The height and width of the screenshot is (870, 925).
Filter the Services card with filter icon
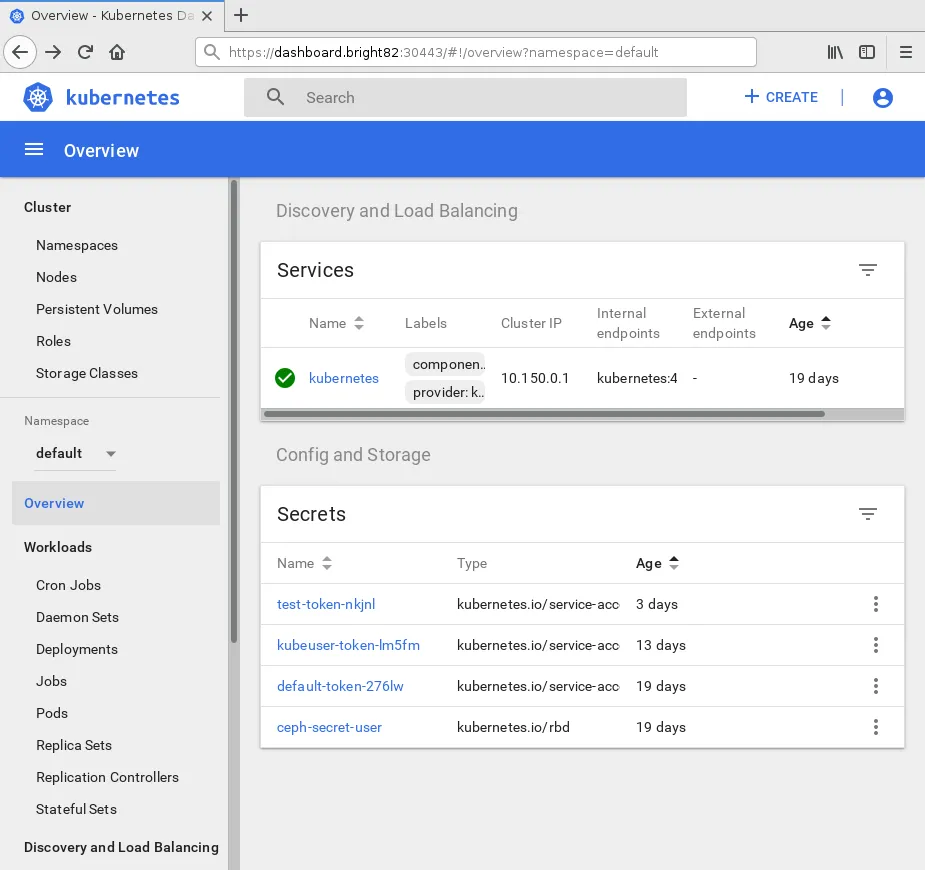[x=867, y=270]
